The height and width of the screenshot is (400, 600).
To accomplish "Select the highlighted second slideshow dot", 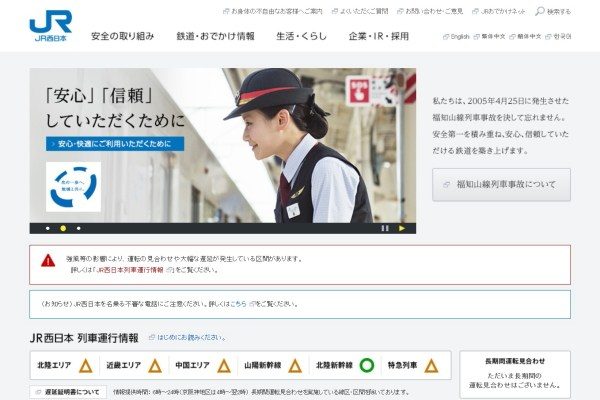I will [63, 229].
